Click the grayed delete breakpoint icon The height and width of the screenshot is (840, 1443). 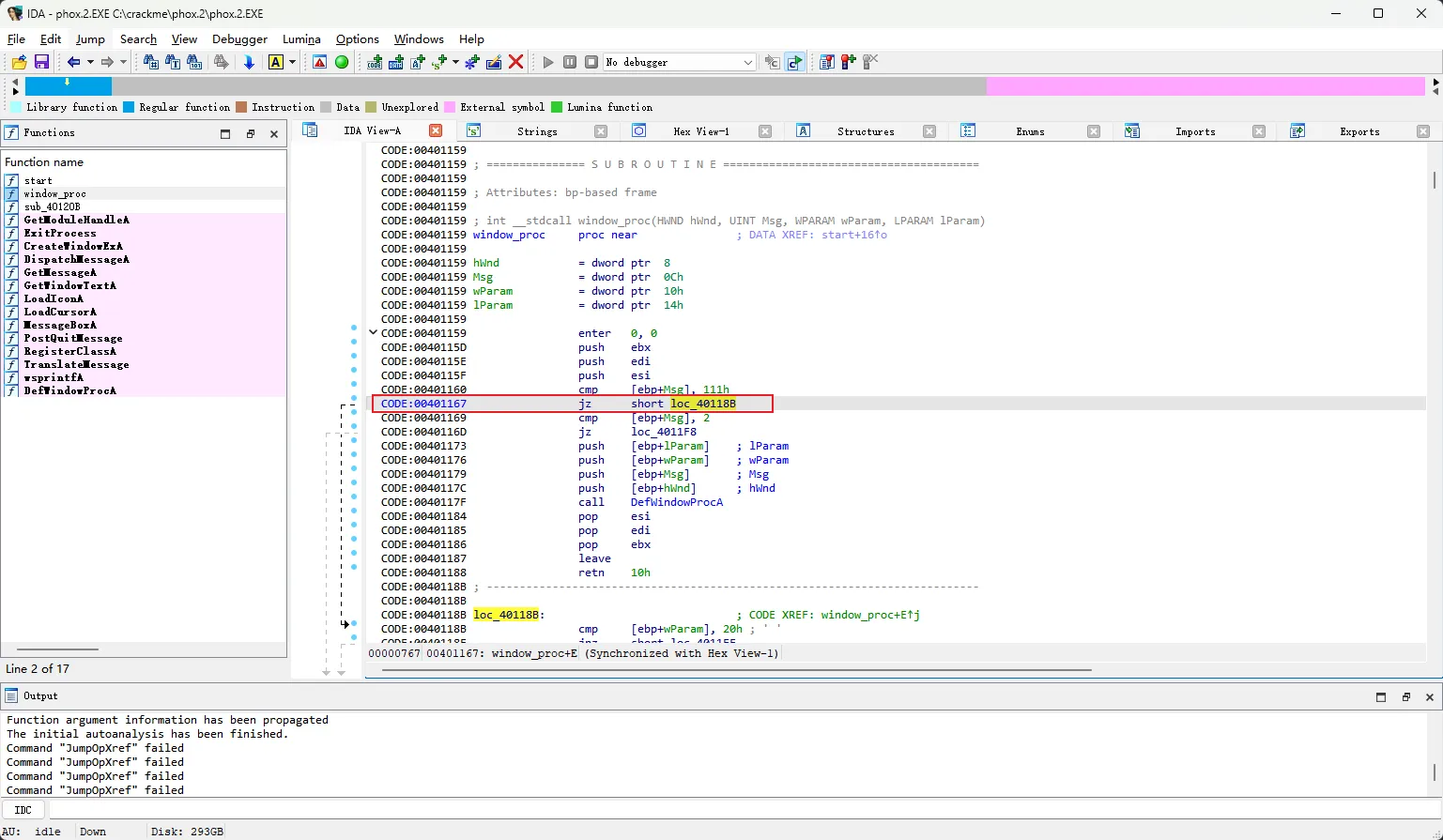(x=870, y=62)
